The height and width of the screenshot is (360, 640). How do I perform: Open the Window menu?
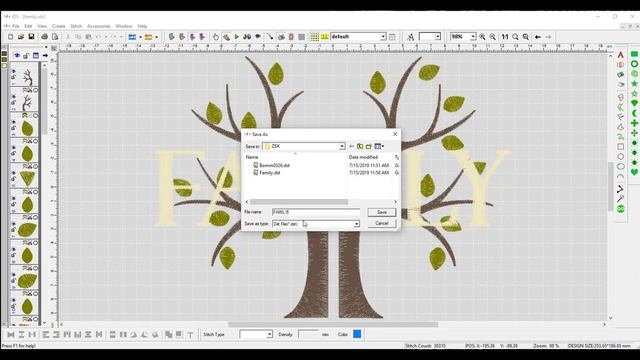click(124, 26)
